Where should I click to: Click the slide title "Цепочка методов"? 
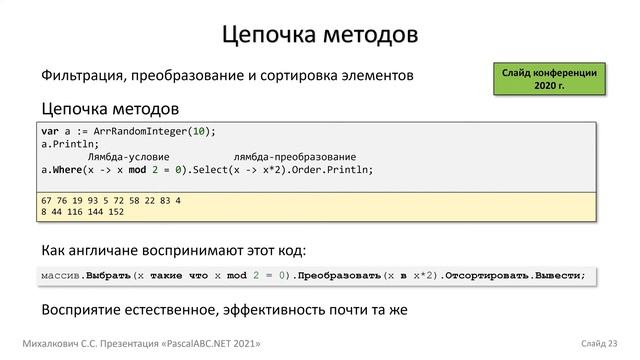pos(320,34)
